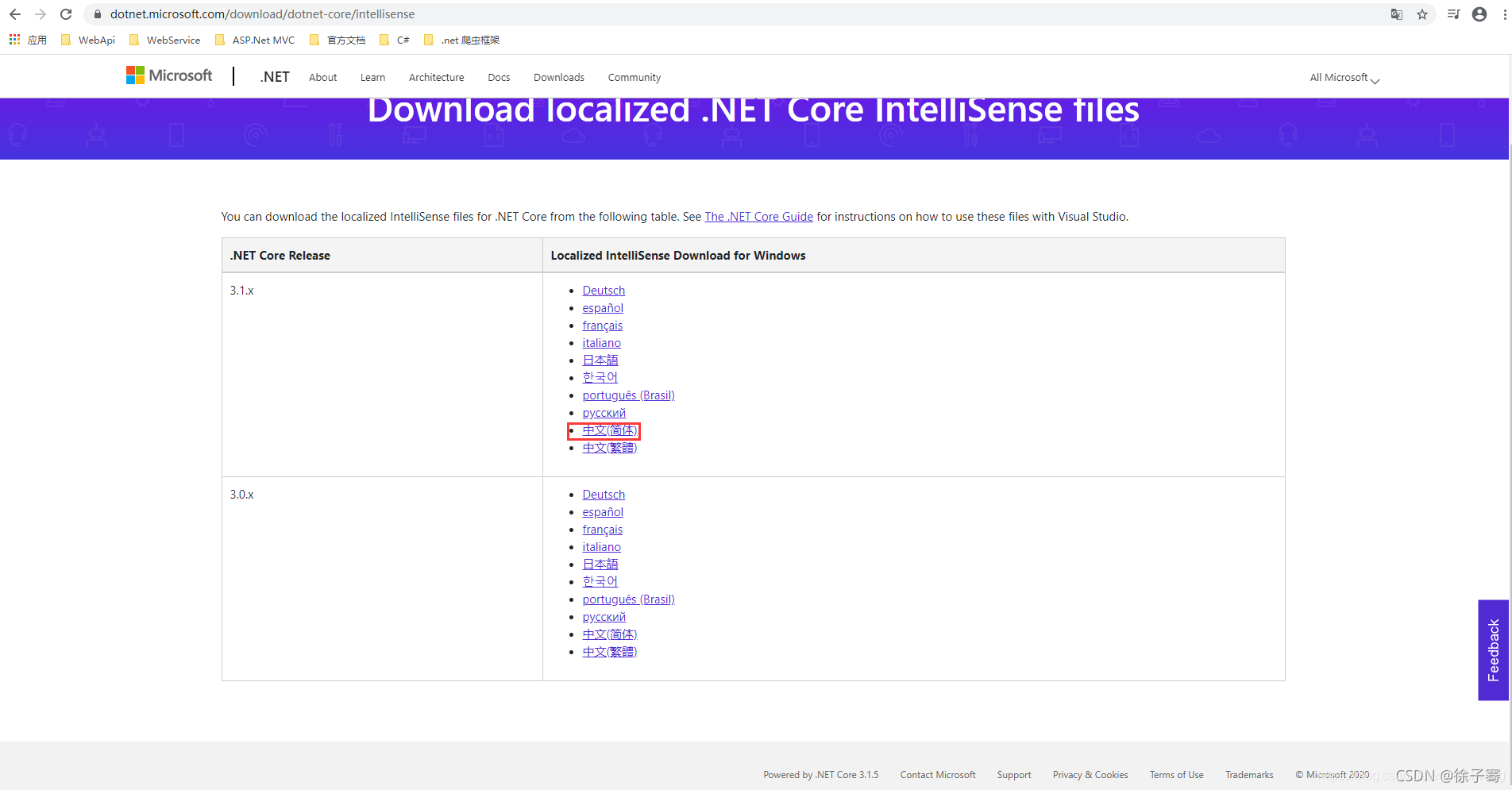Viewport: 1512px width, 790px height.
Task: Download 3.1.x 中文(繁體) IntelliSense
Action: (609, 448)
